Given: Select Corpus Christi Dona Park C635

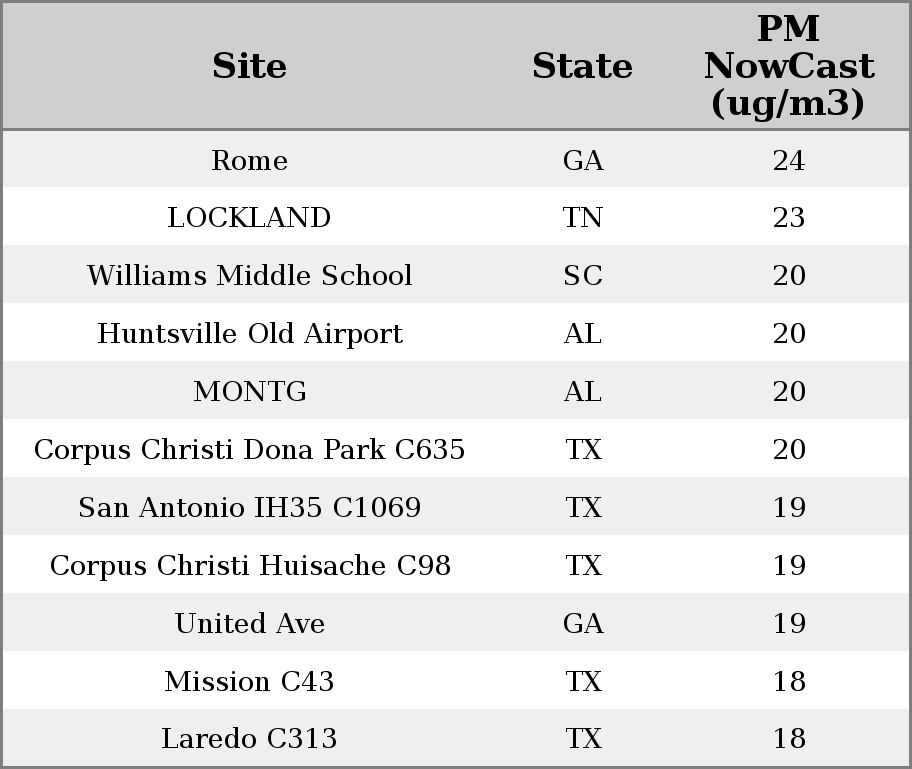Looking at the screenshot, I should coord(250,450).
